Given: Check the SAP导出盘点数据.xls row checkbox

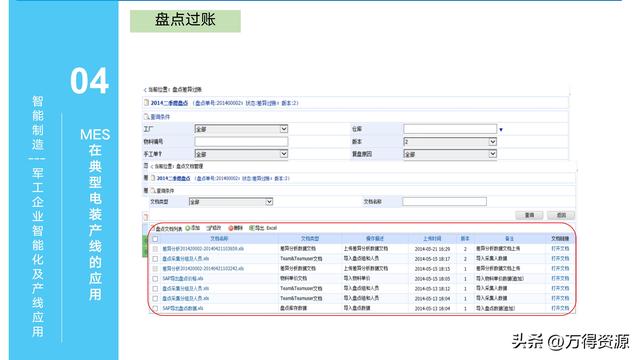Looking at the screenshot, I should (x=155, y=309).
